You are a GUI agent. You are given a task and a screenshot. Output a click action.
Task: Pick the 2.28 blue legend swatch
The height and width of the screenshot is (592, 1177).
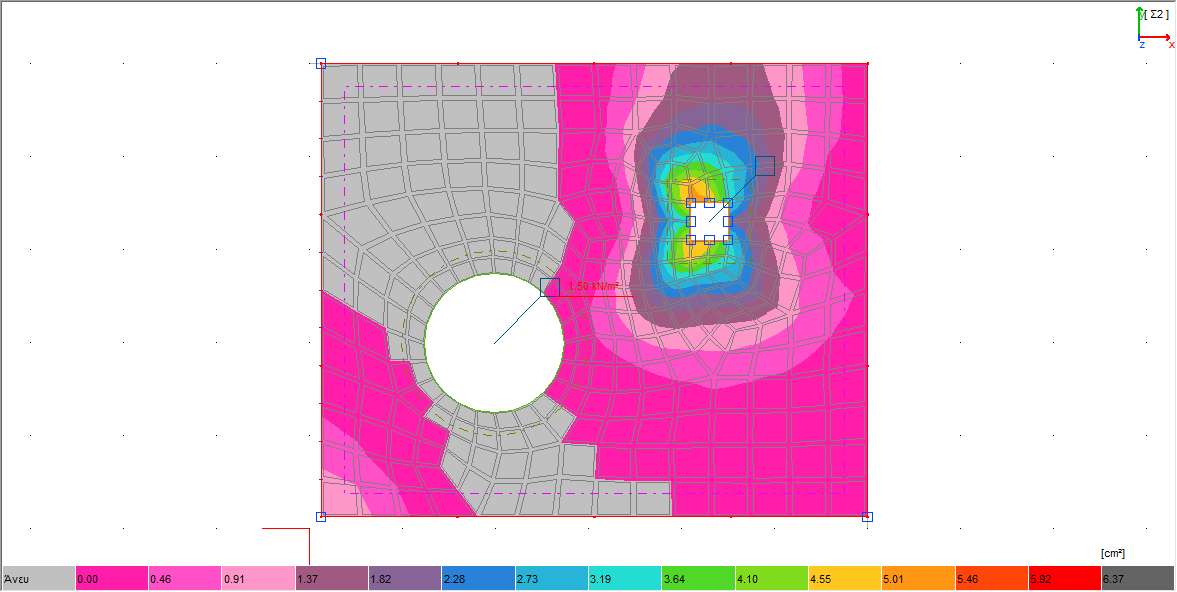[478, 578]
